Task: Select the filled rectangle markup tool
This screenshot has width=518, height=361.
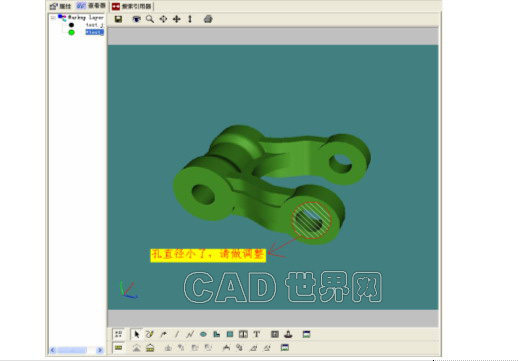Action: [x=230, y=334]
